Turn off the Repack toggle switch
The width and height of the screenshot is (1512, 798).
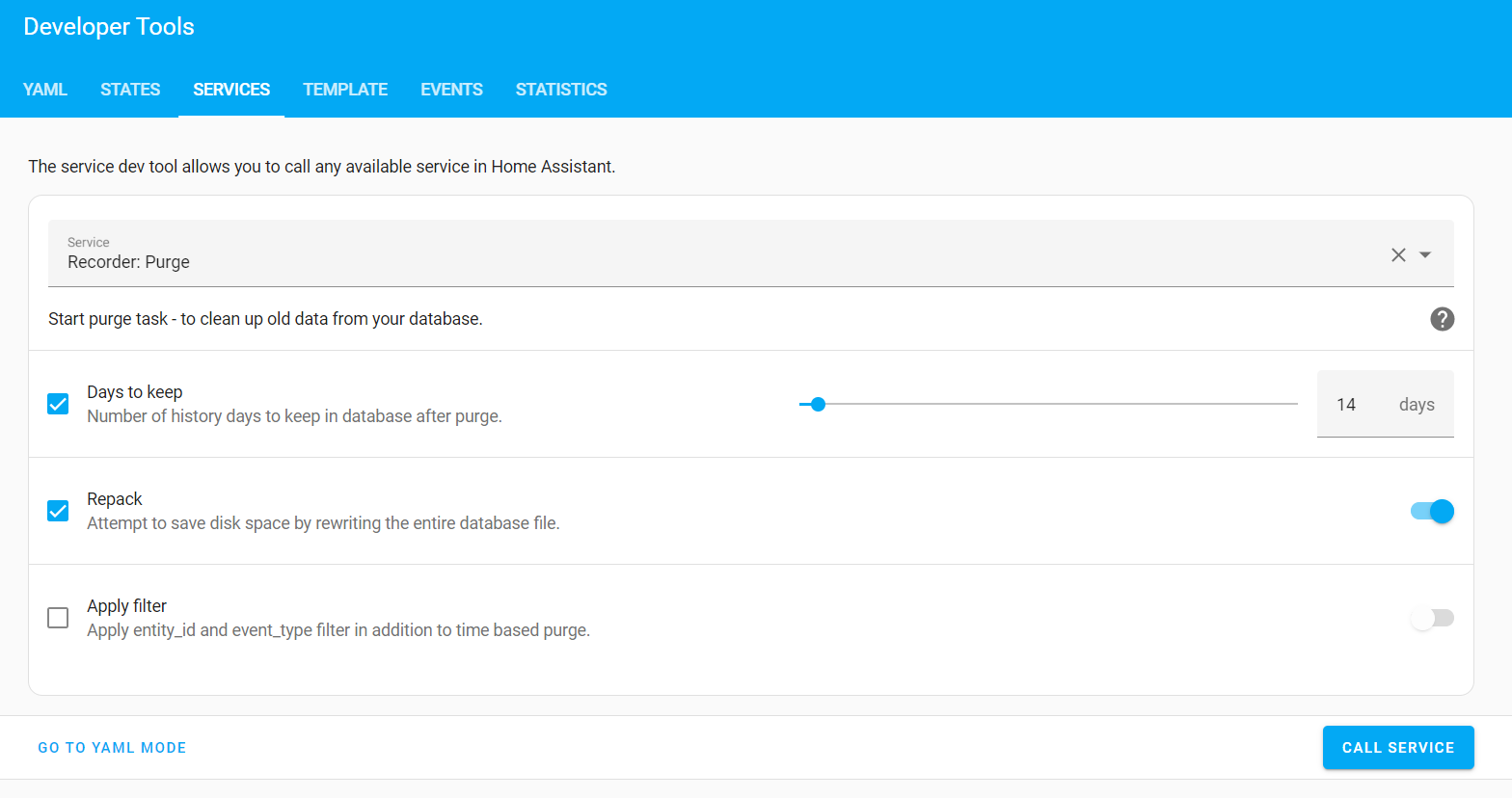[1432, 512]
